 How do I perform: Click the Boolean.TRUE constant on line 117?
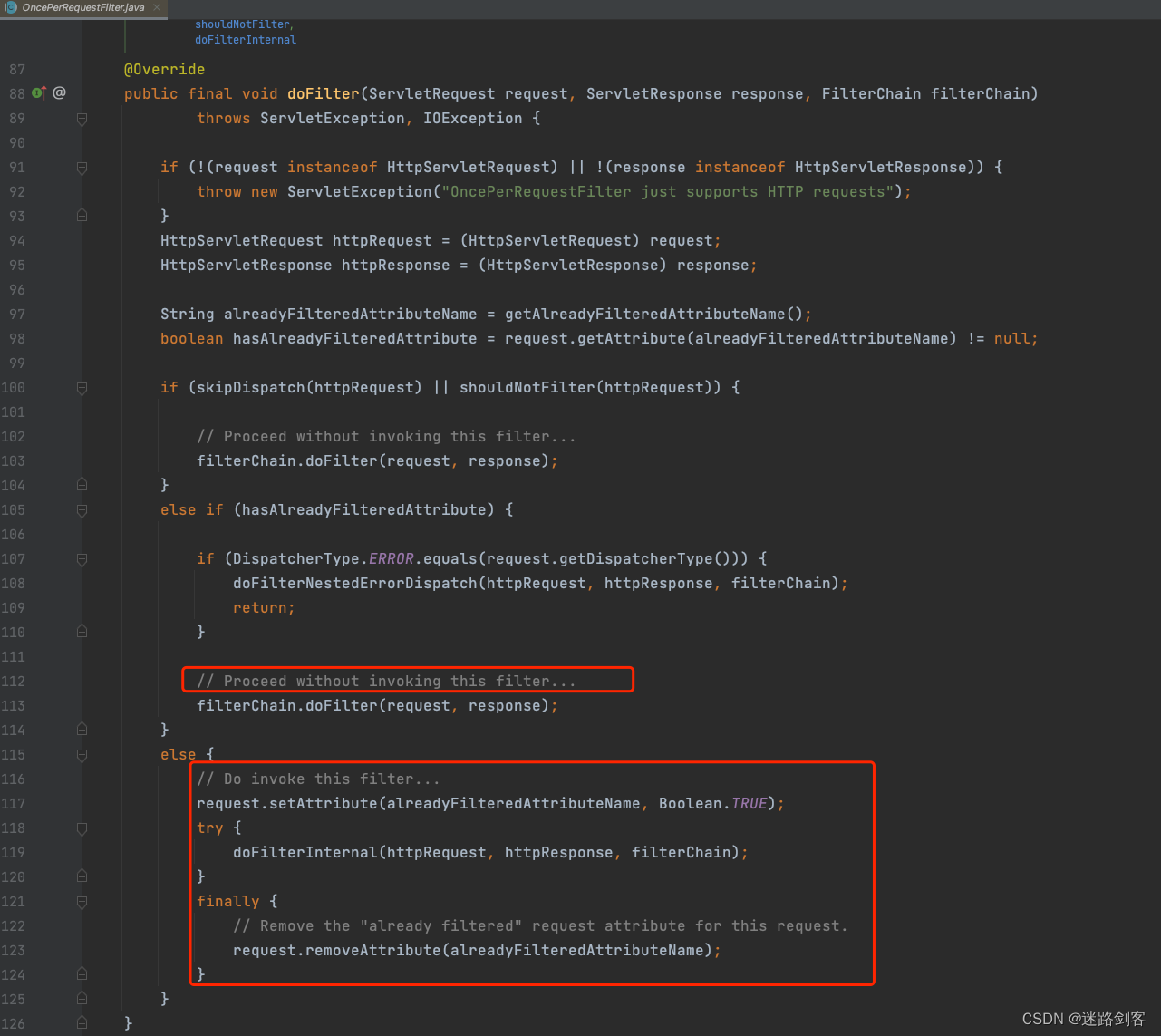pos(712,803)
